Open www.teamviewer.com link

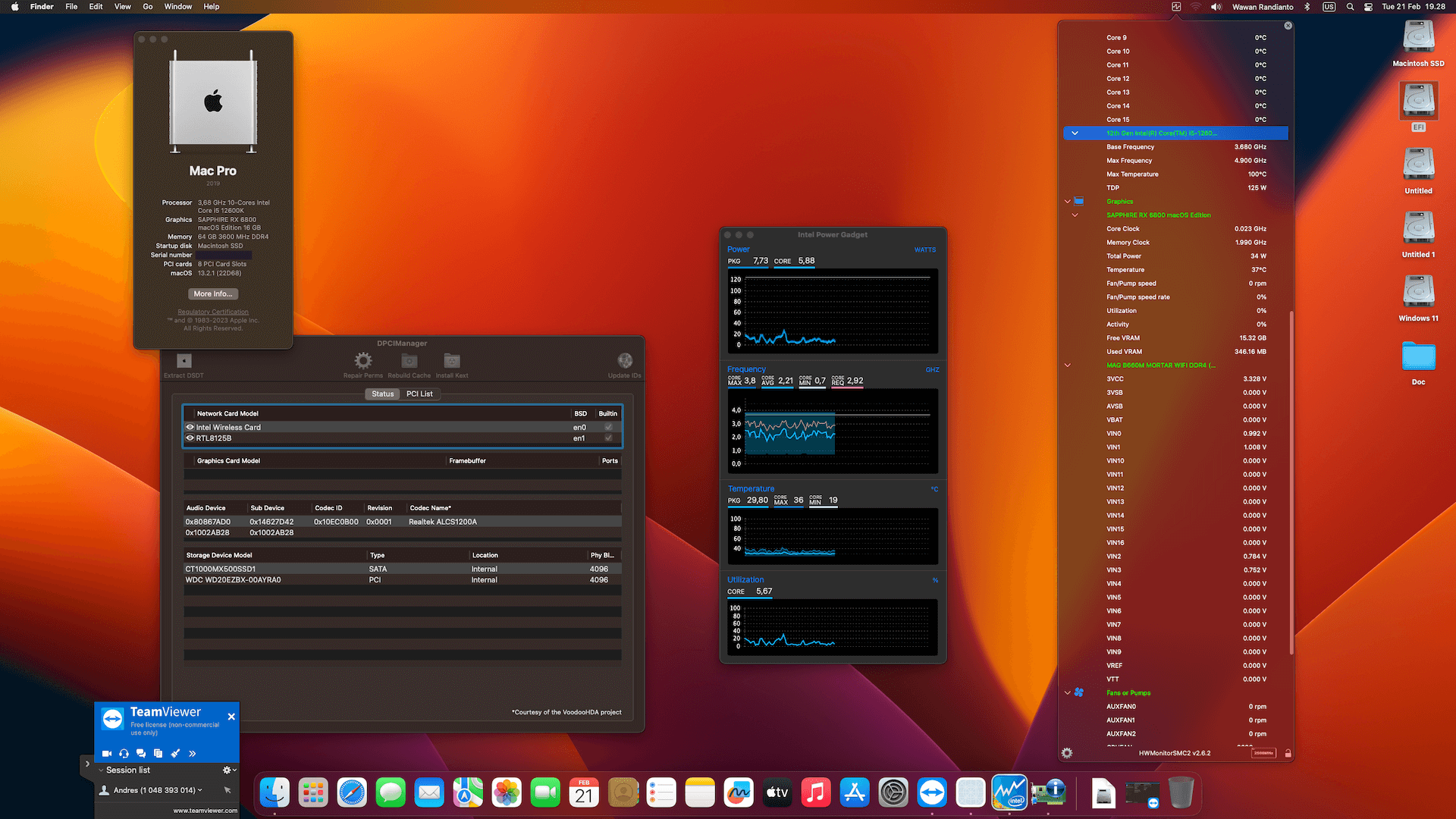205,810
